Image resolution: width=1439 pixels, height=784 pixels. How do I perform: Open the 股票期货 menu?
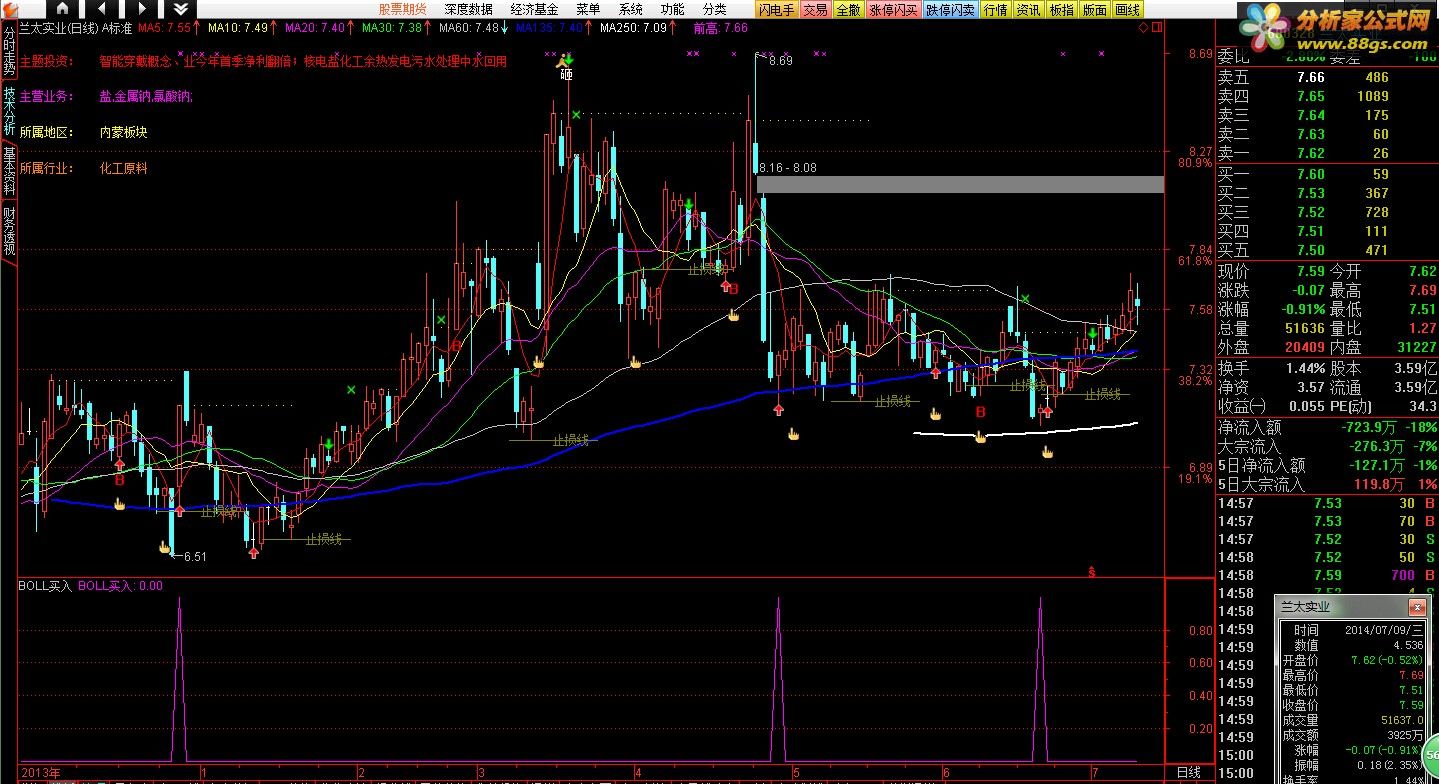click(x=402, y=9)
